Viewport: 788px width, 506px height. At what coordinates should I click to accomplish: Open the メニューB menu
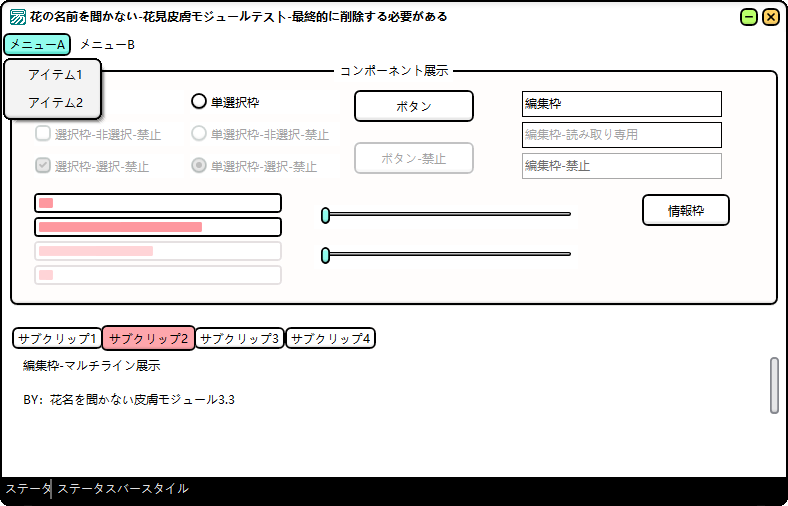(x=107, y=45)
